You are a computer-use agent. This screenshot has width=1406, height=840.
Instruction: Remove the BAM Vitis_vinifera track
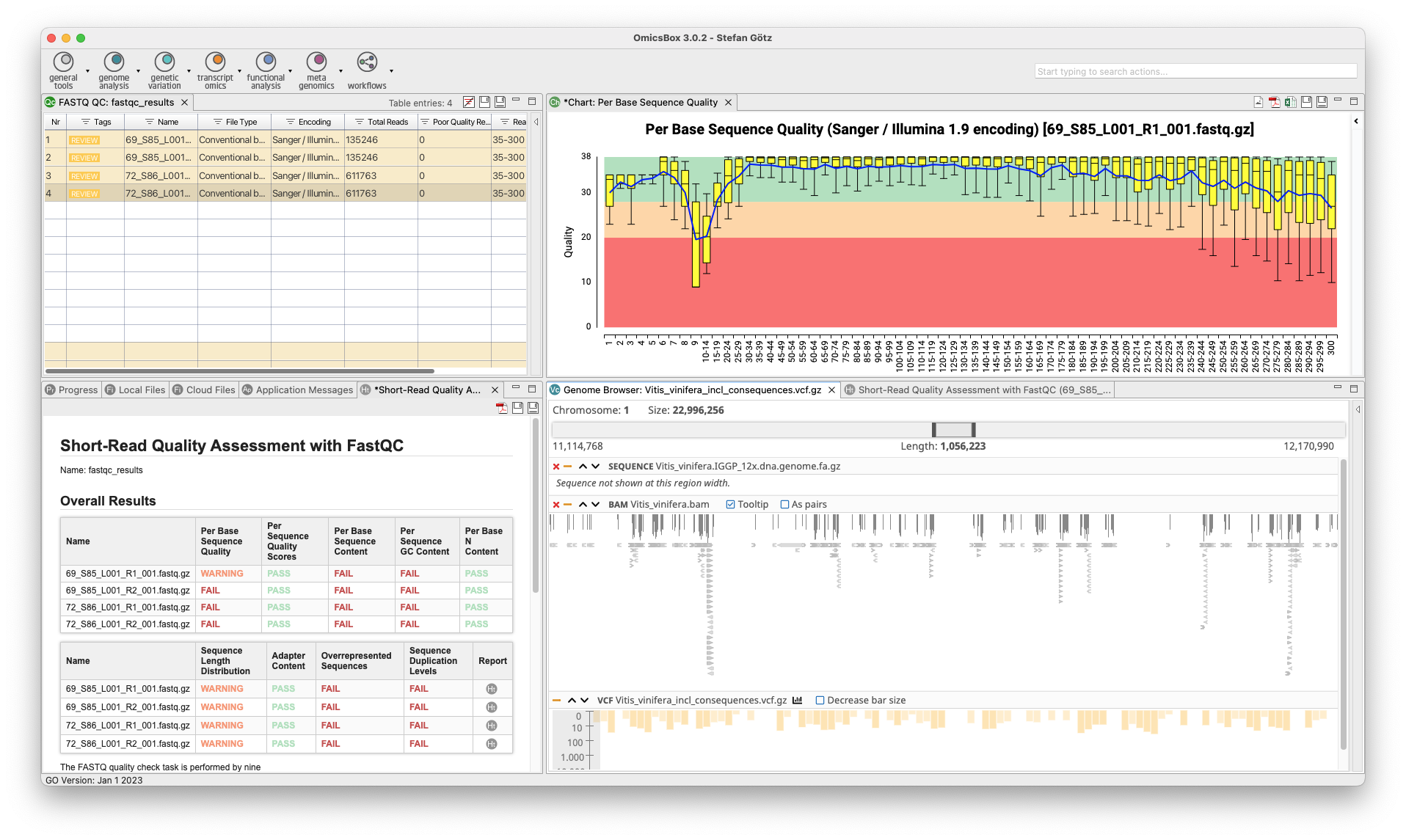[556, 505]
